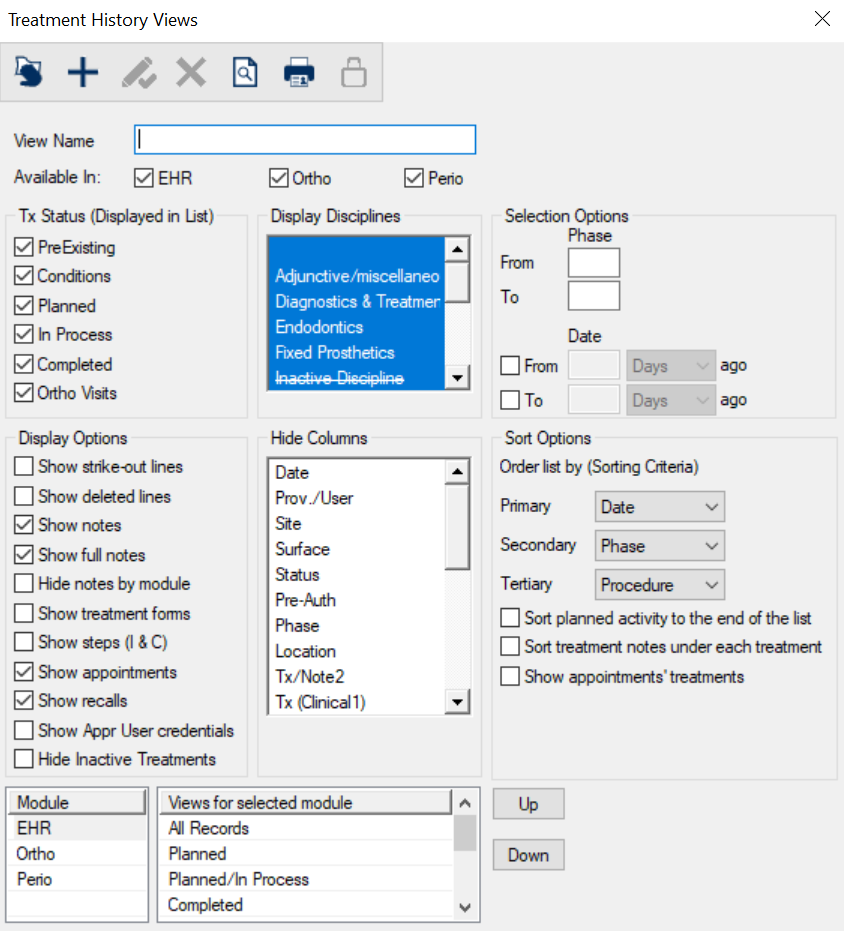
Task: Click the X delete icon in the toolbar
Action: [x=191, y=72]
